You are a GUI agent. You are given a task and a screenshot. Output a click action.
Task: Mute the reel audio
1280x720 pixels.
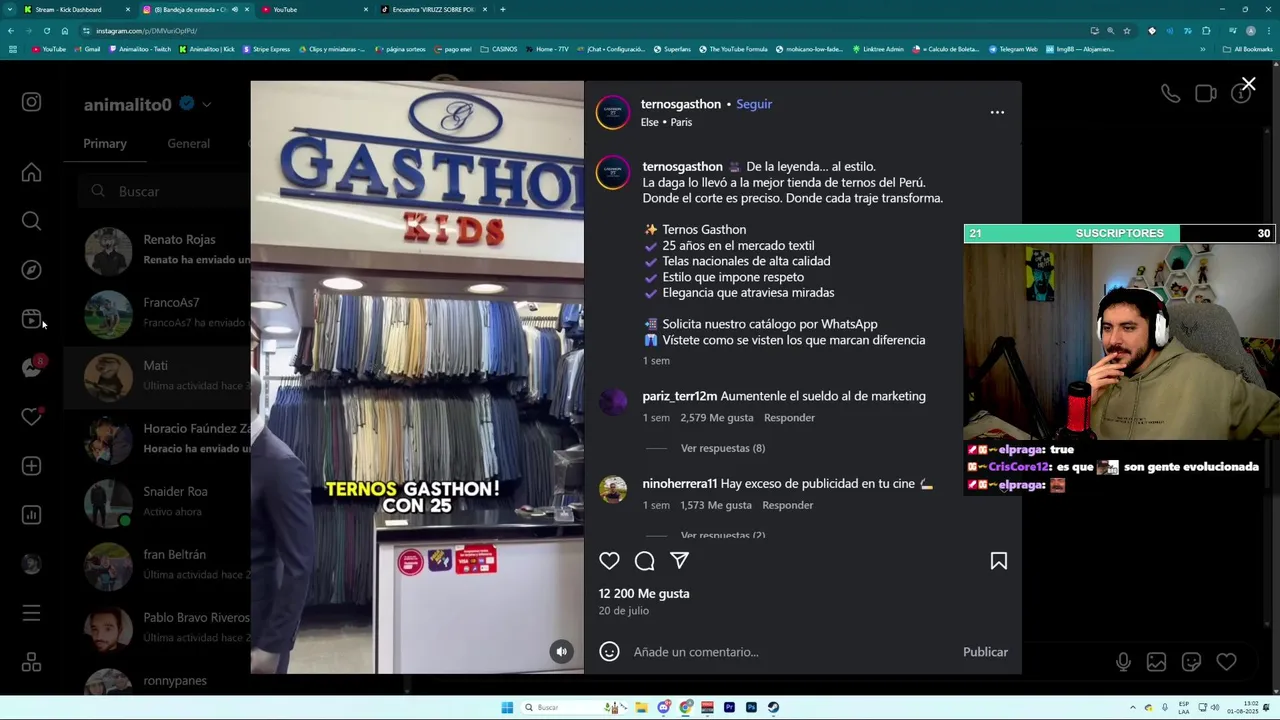point(562,651)
